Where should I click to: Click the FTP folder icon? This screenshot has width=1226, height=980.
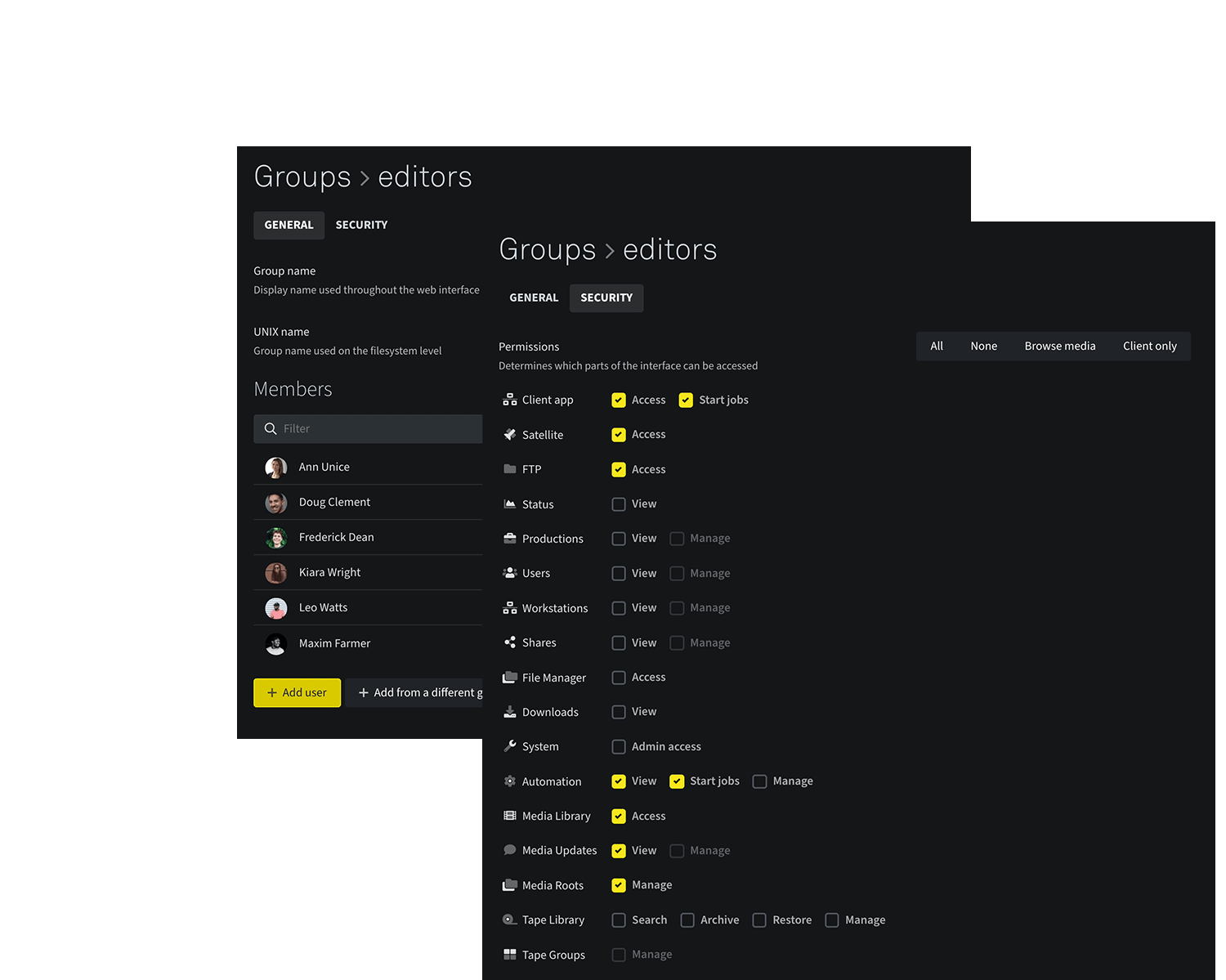point(510,469)
